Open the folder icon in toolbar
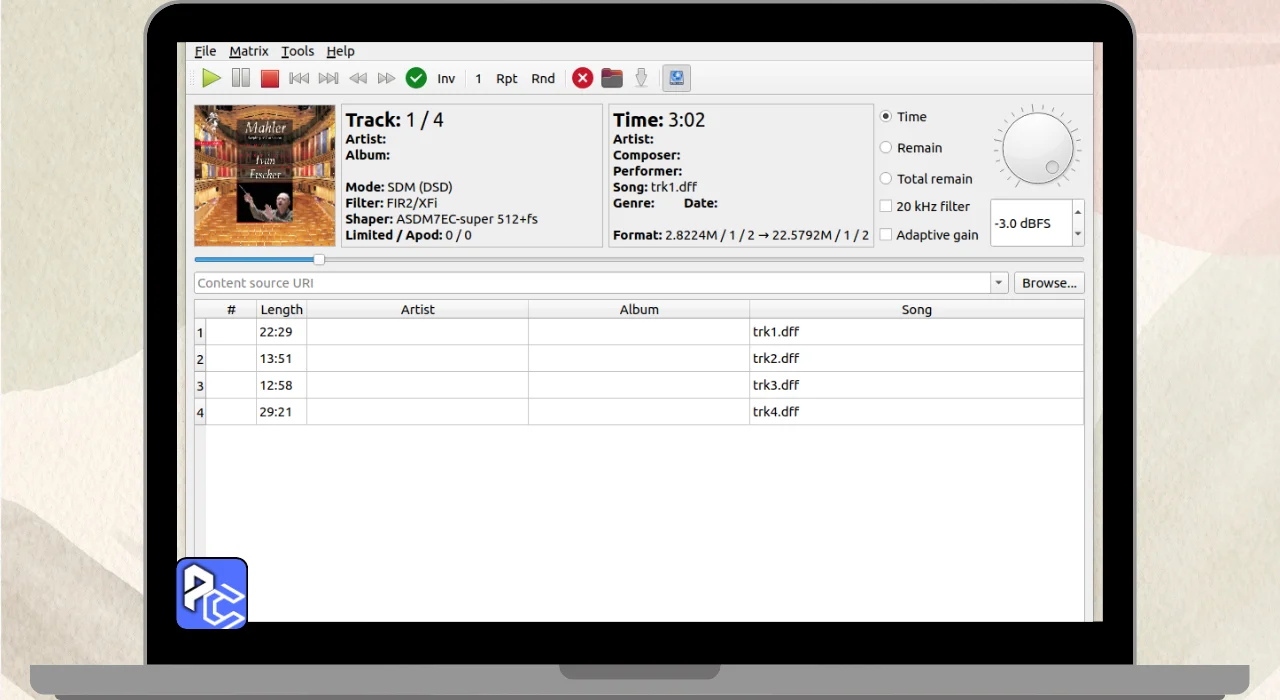Viewport: 1280px width, 700px height. 612,78
